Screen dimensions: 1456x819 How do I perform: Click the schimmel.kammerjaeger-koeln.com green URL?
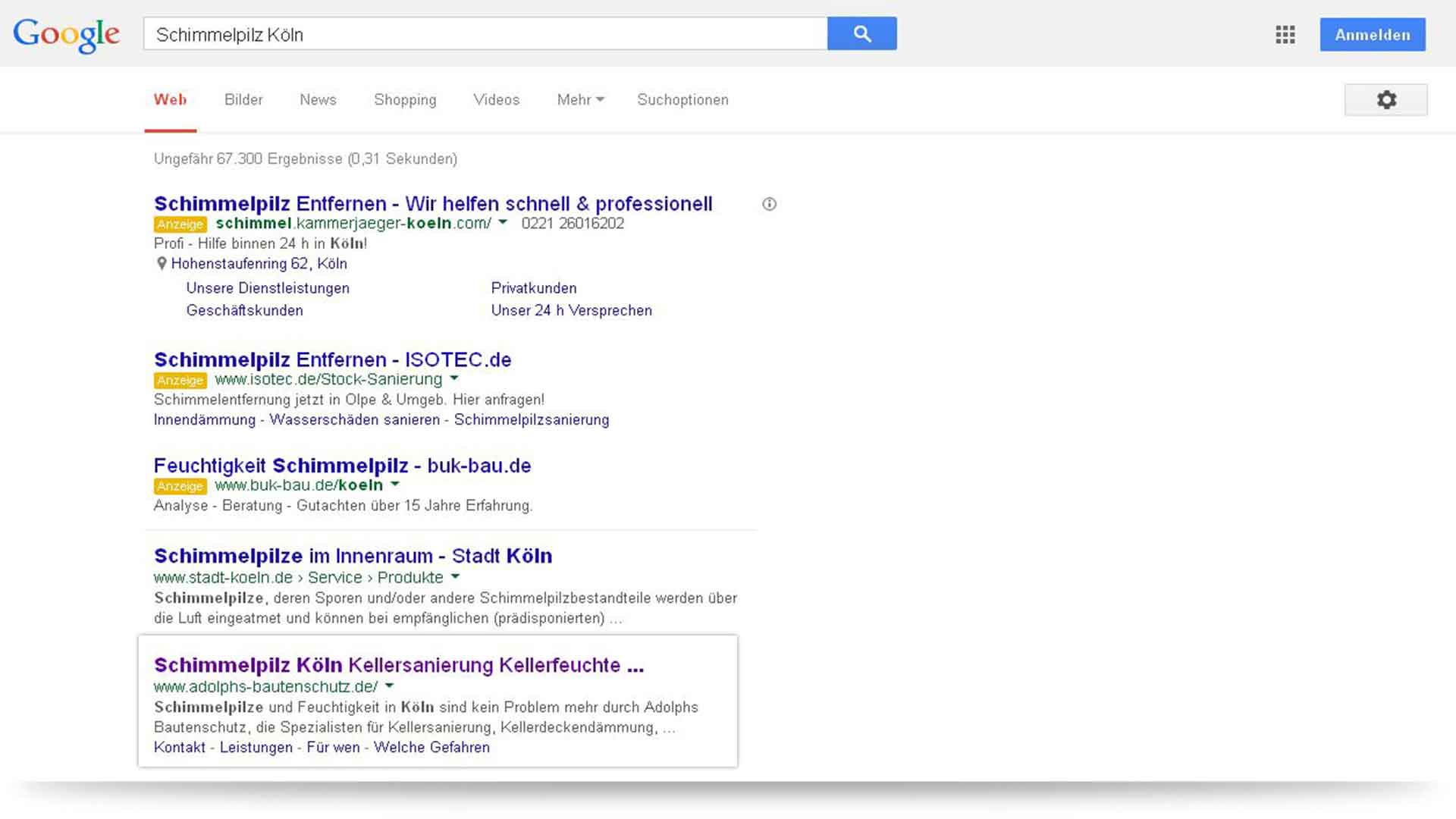coord(353,224)
